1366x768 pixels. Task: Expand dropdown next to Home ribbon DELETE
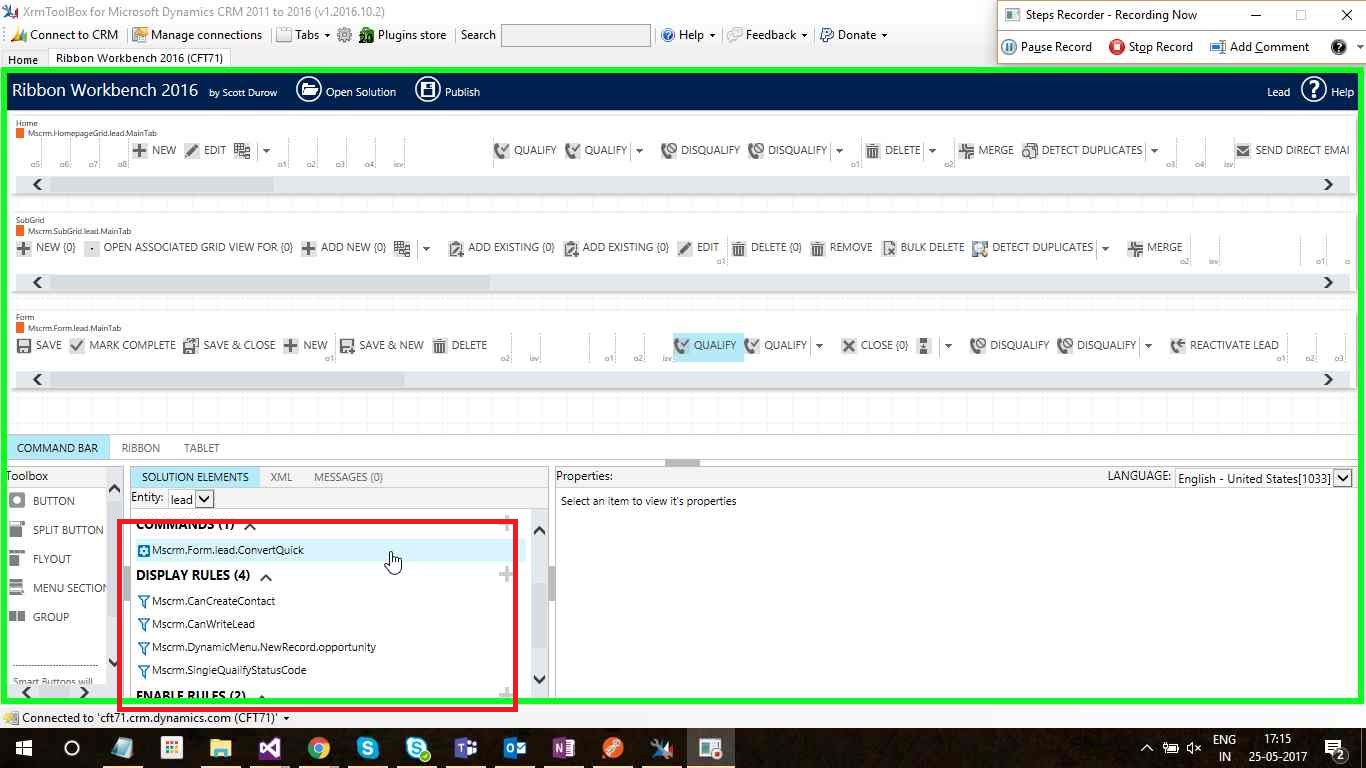[932, 151]
